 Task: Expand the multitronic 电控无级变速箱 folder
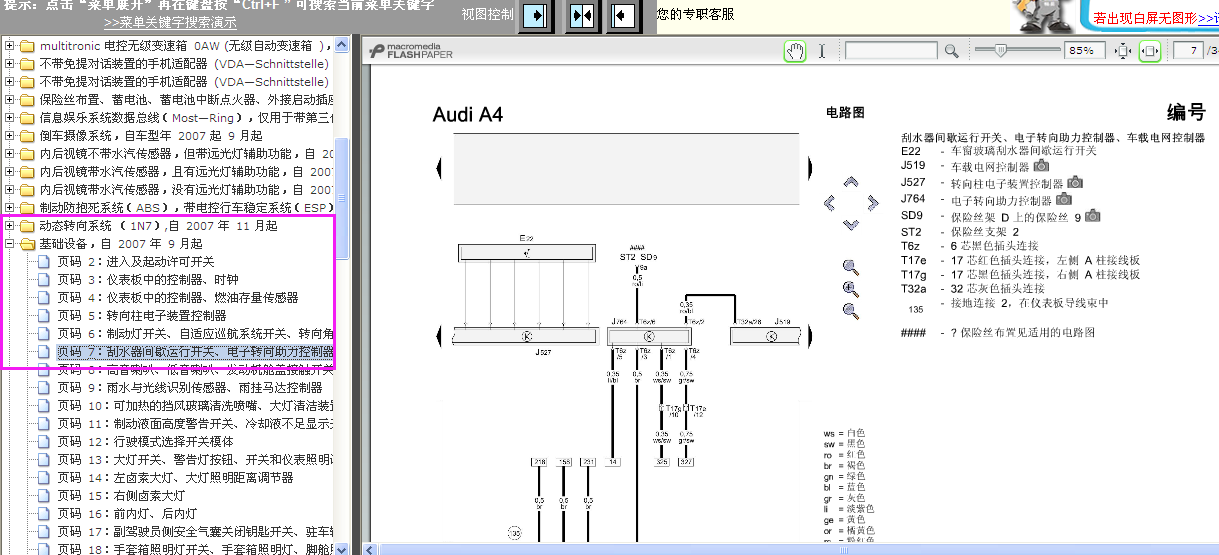coord(10,46)
